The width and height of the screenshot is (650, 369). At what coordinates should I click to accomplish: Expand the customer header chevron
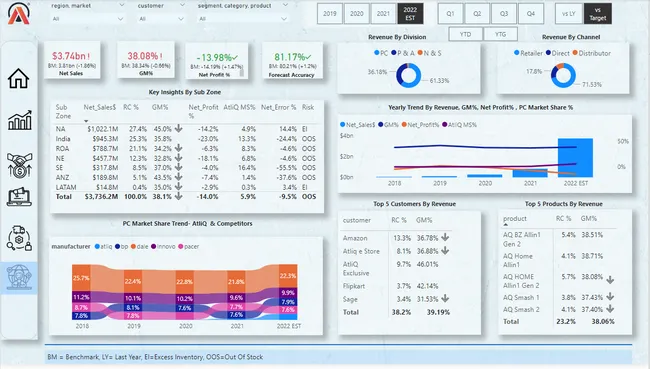coord(182,5)
